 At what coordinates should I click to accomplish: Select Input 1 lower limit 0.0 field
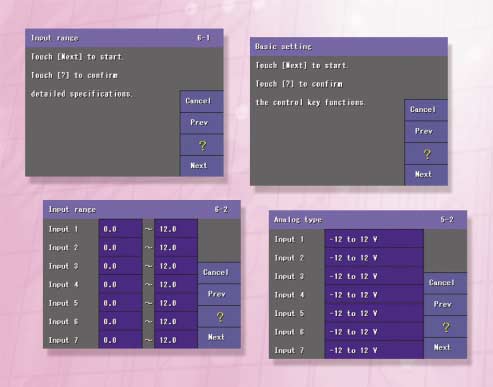[x=120, y=229]
